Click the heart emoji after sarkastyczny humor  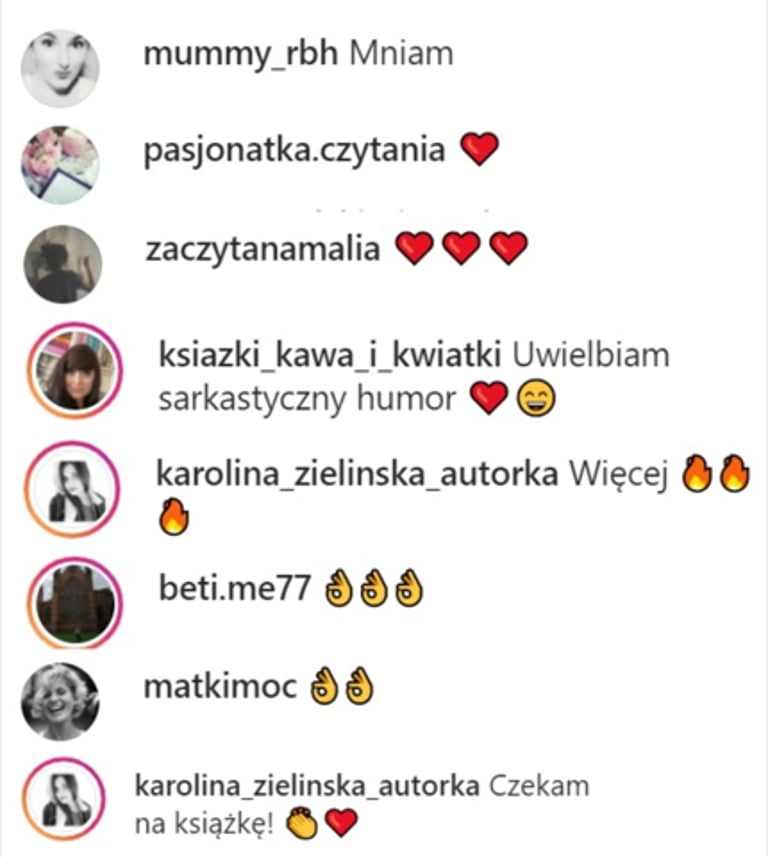(489, 398)
